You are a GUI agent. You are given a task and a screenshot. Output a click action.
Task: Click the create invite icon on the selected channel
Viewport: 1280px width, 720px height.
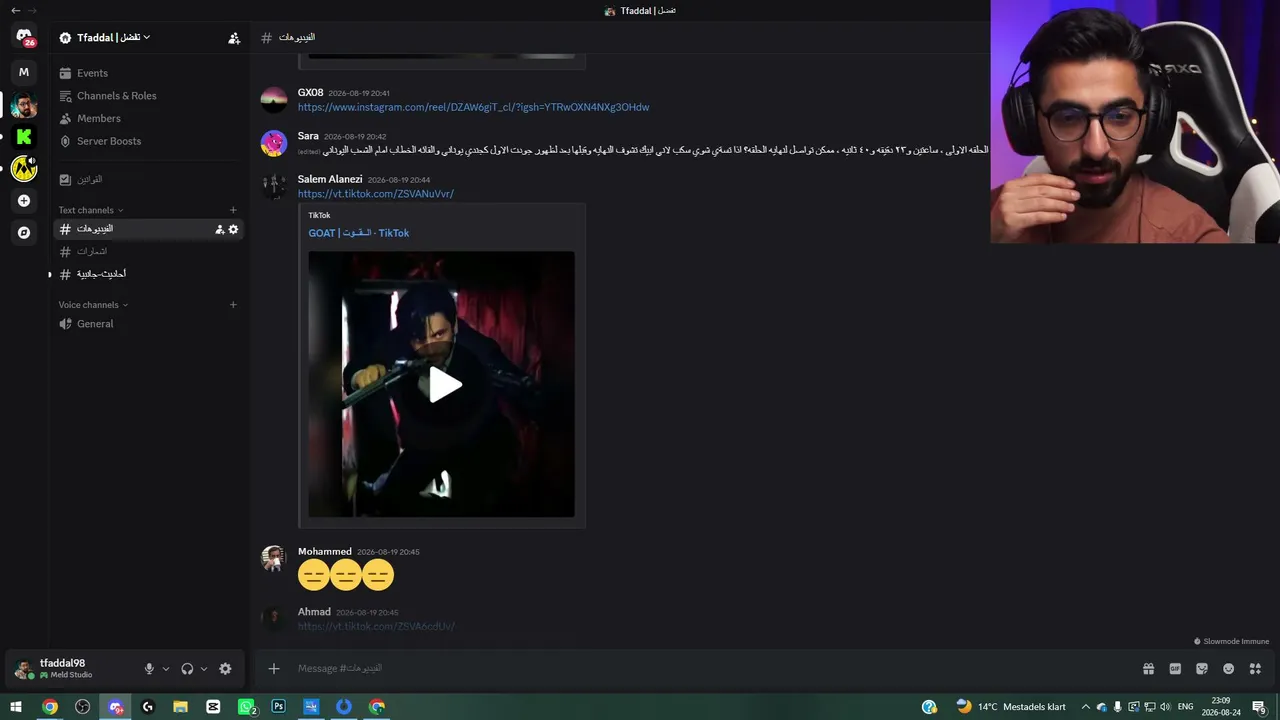220,229
